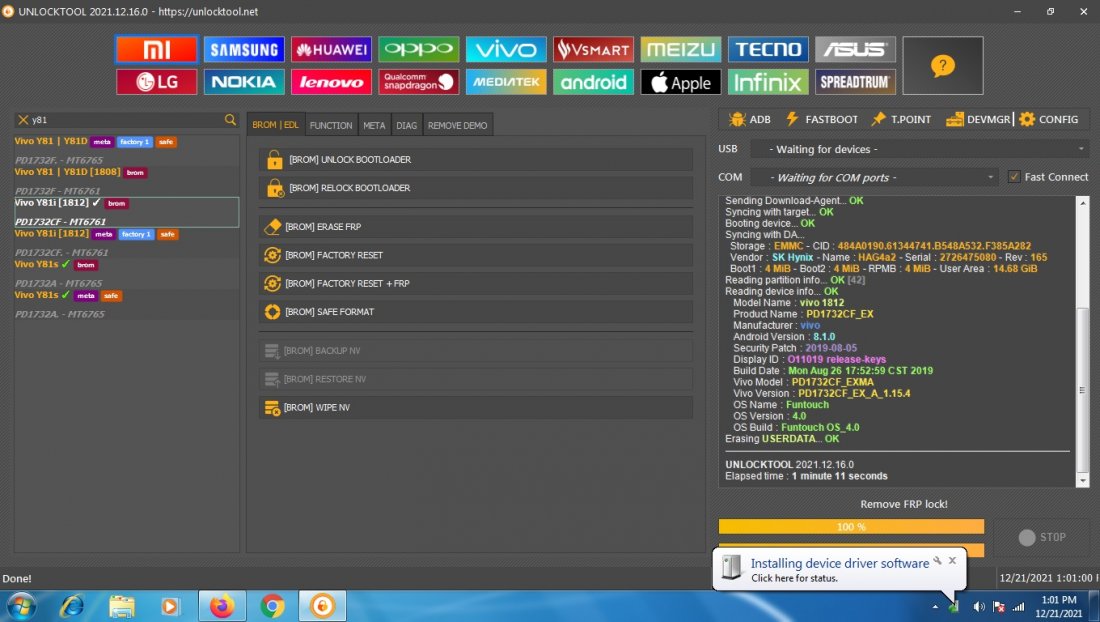Run [BROM] UNLOCK BOOTLOADER

coord(476,159)
